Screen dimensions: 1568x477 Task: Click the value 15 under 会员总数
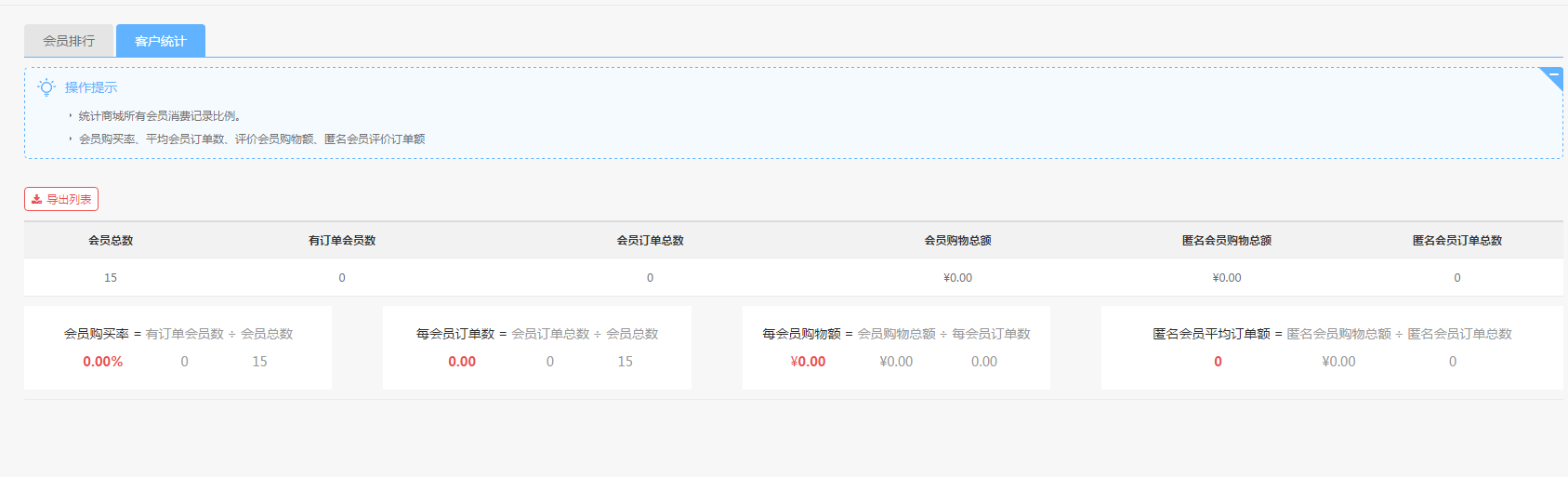(111, 278)
